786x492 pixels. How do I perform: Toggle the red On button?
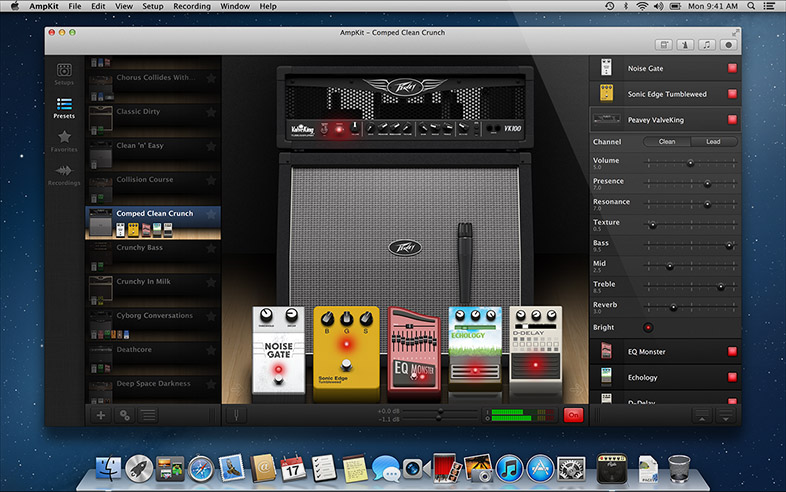point(573,415)
